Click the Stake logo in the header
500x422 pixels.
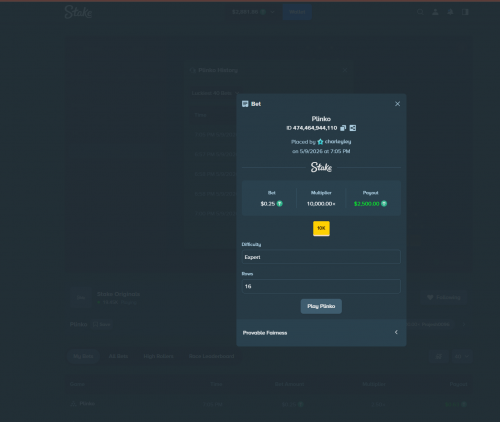point(78,12)
